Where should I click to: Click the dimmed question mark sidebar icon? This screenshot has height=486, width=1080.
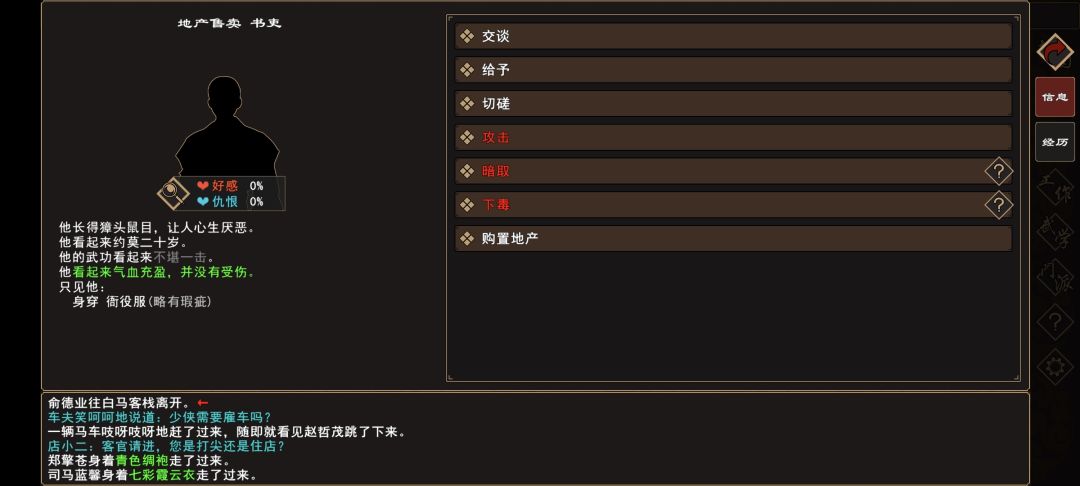1055,322
